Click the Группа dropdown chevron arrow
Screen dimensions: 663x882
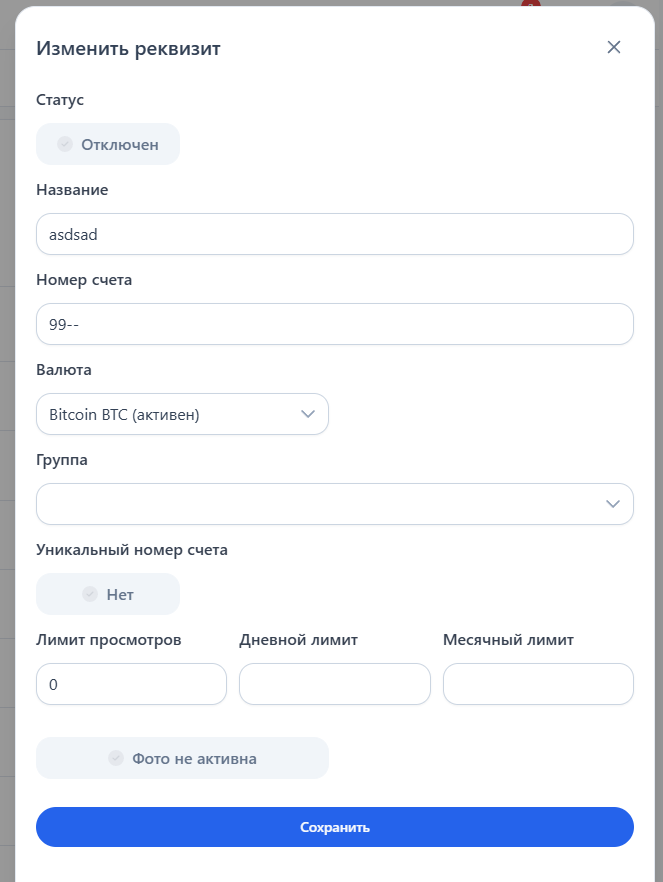coord(614,504)
